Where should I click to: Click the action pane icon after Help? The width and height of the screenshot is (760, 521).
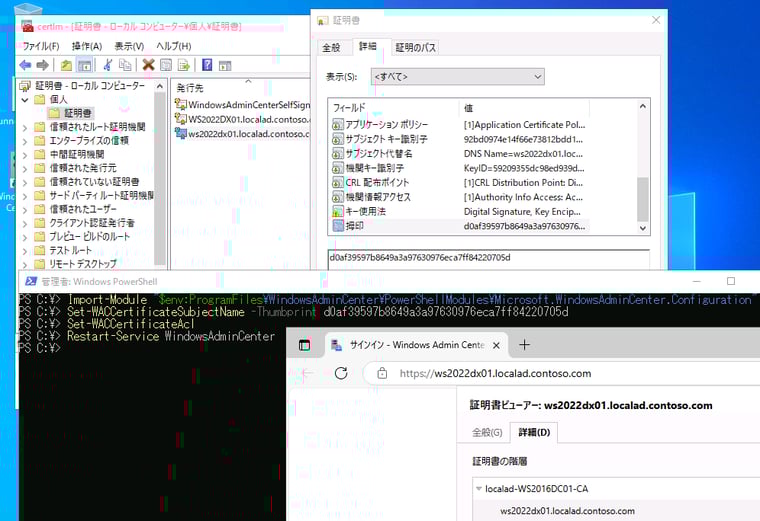pyautogui.click(x=225, y=65)
